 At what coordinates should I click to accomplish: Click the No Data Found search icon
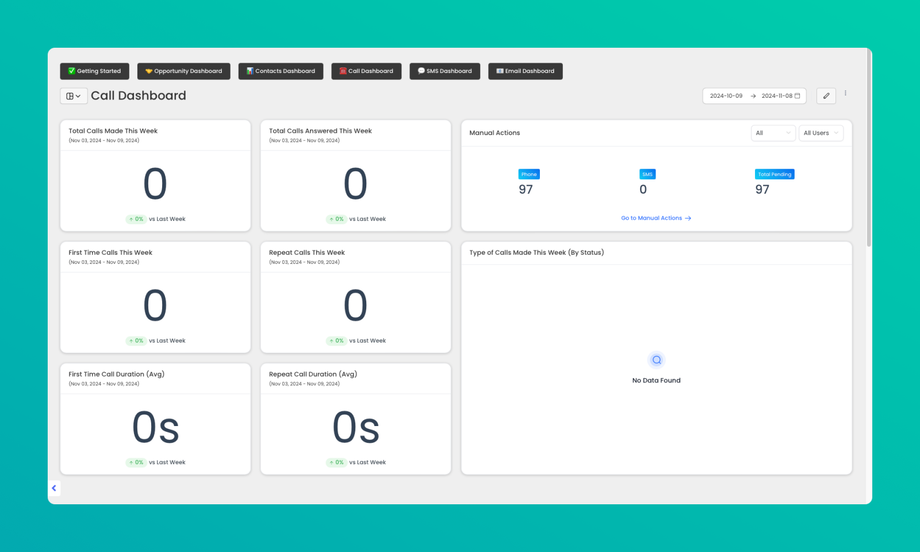pyautogui.click(x=656, y=360)
